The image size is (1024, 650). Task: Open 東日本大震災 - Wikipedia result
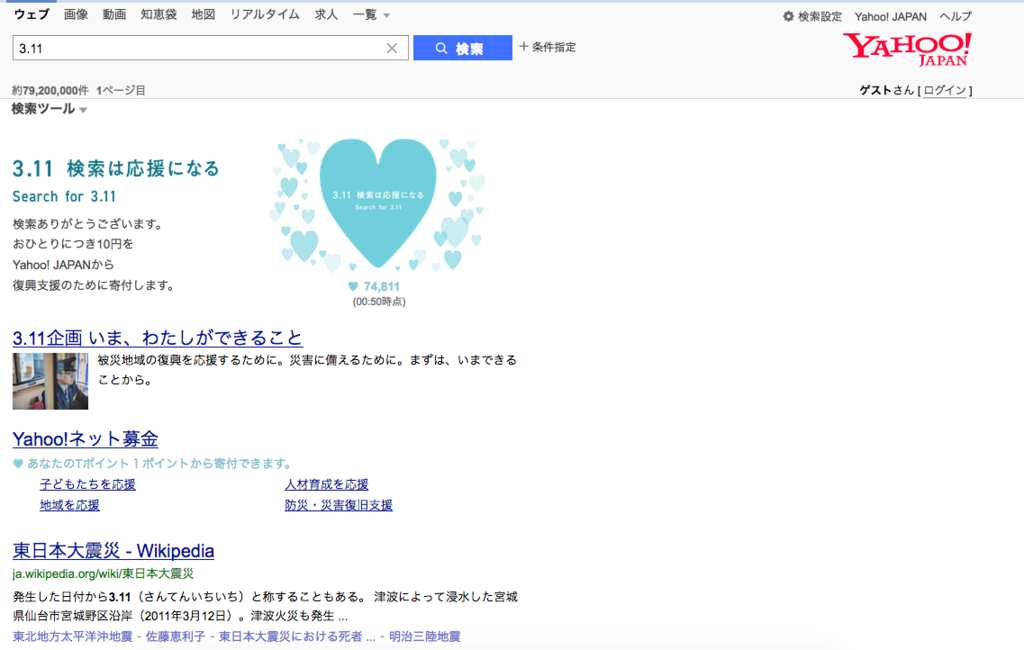(x=114, y=551)
